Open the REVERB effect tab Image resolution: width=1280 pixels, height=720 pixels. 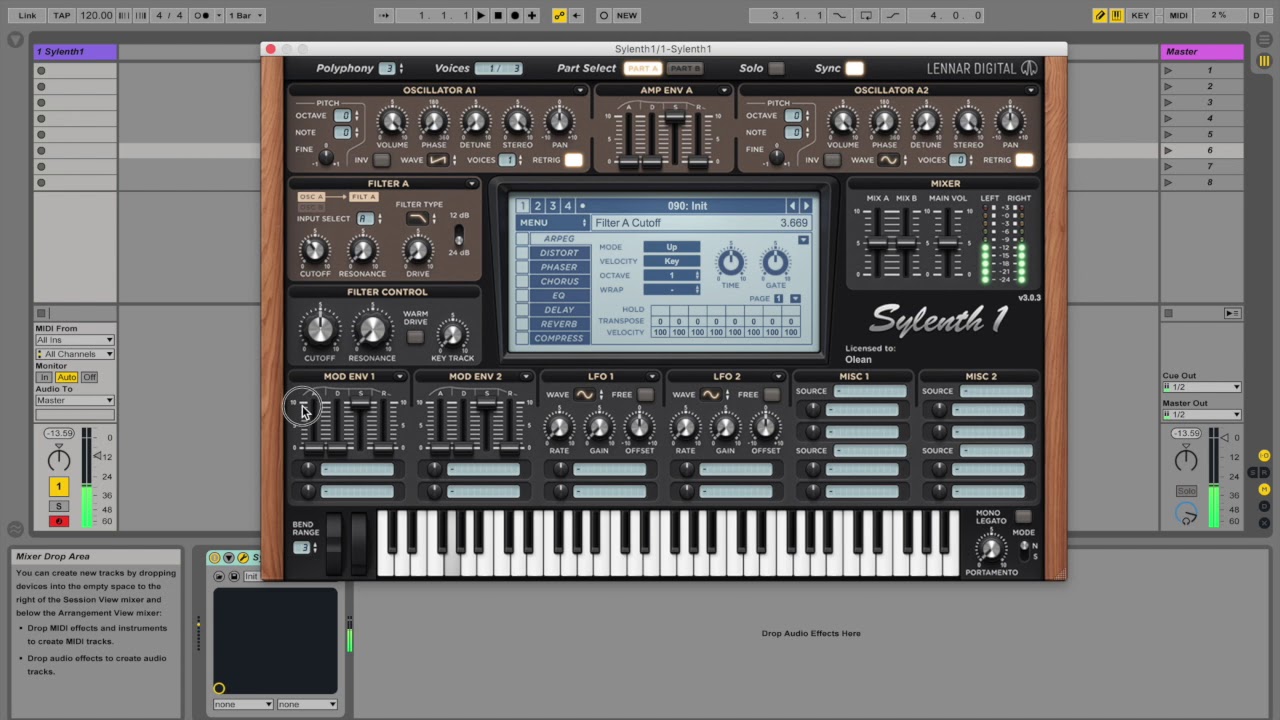click(559, 324)
